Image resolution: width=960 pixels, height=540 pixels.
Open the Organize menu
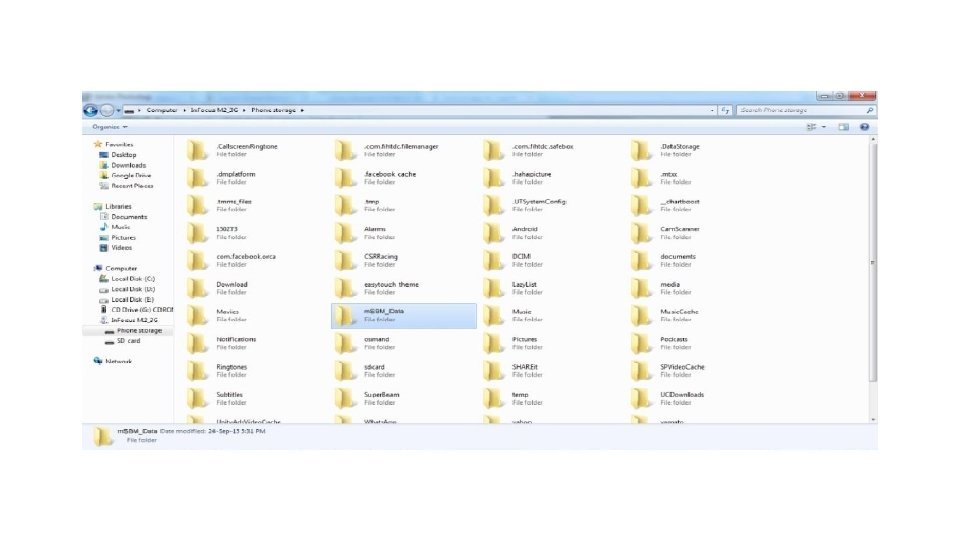click(x=110, y=127)
